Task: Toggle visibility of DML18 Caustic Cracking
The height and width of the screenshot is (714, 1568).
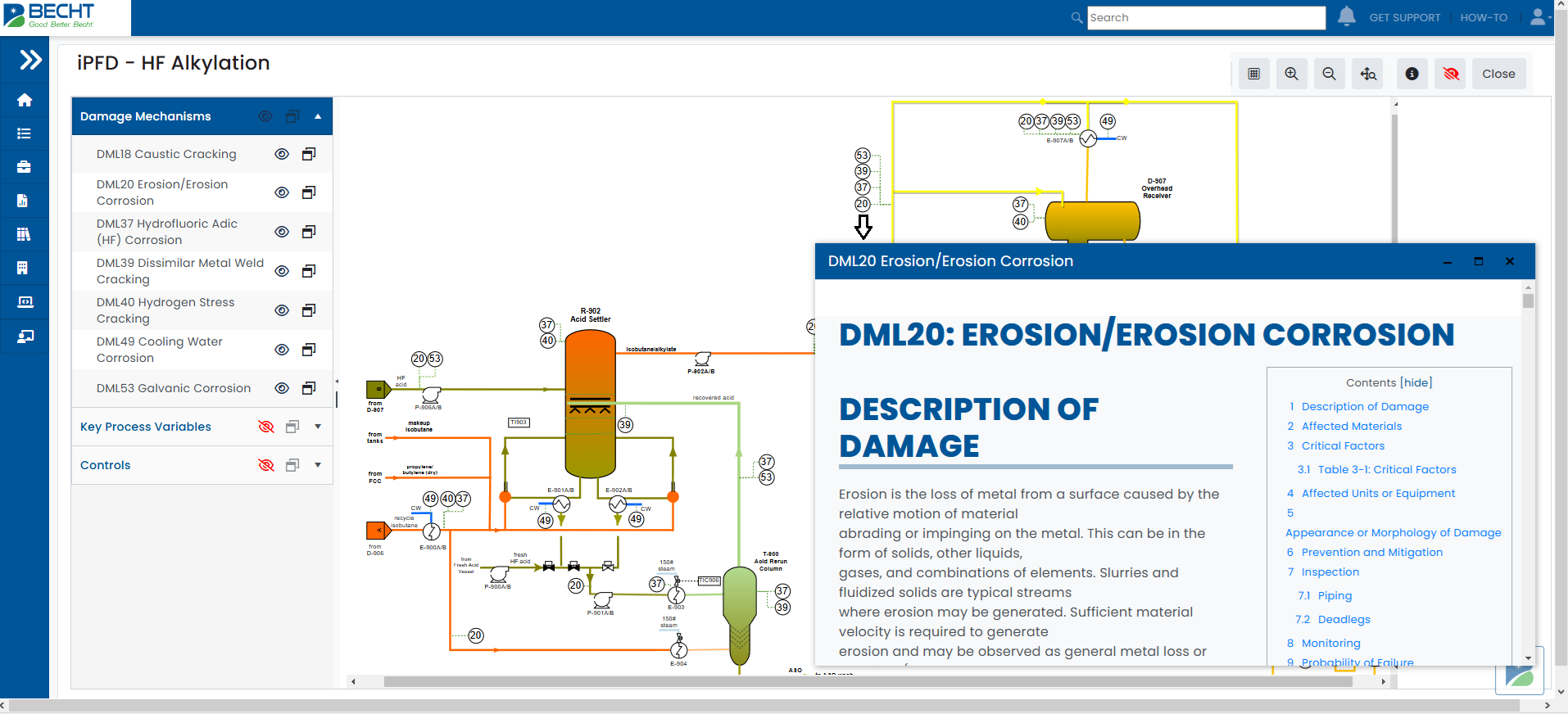Action: 282,154
